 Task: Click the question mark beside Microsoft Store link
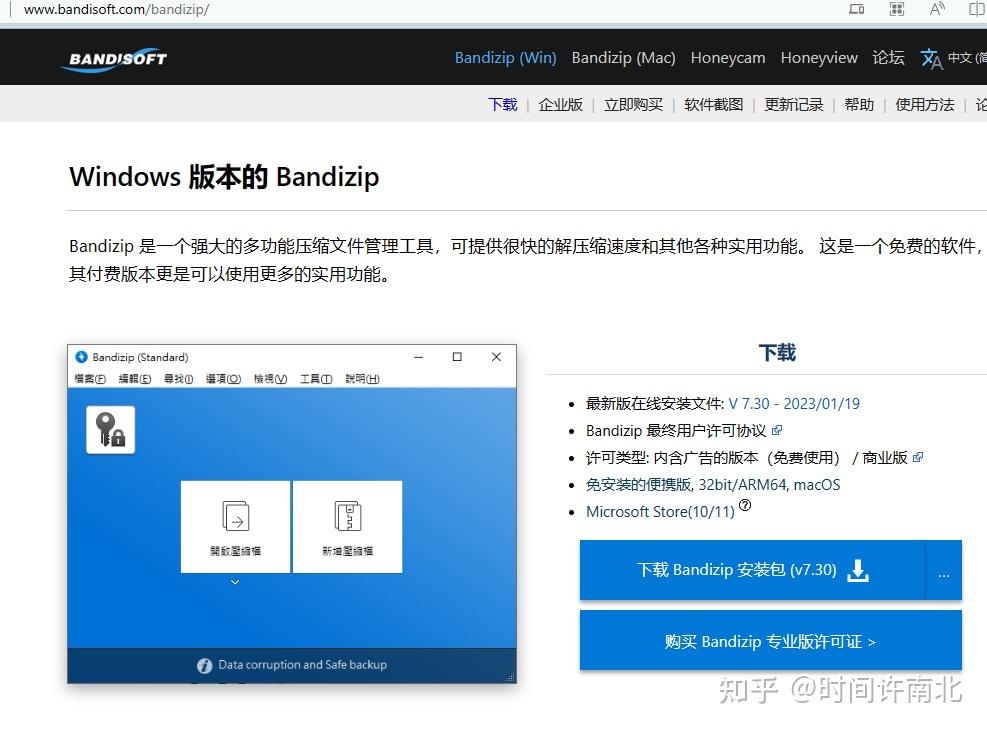click(x=744, y=505)
